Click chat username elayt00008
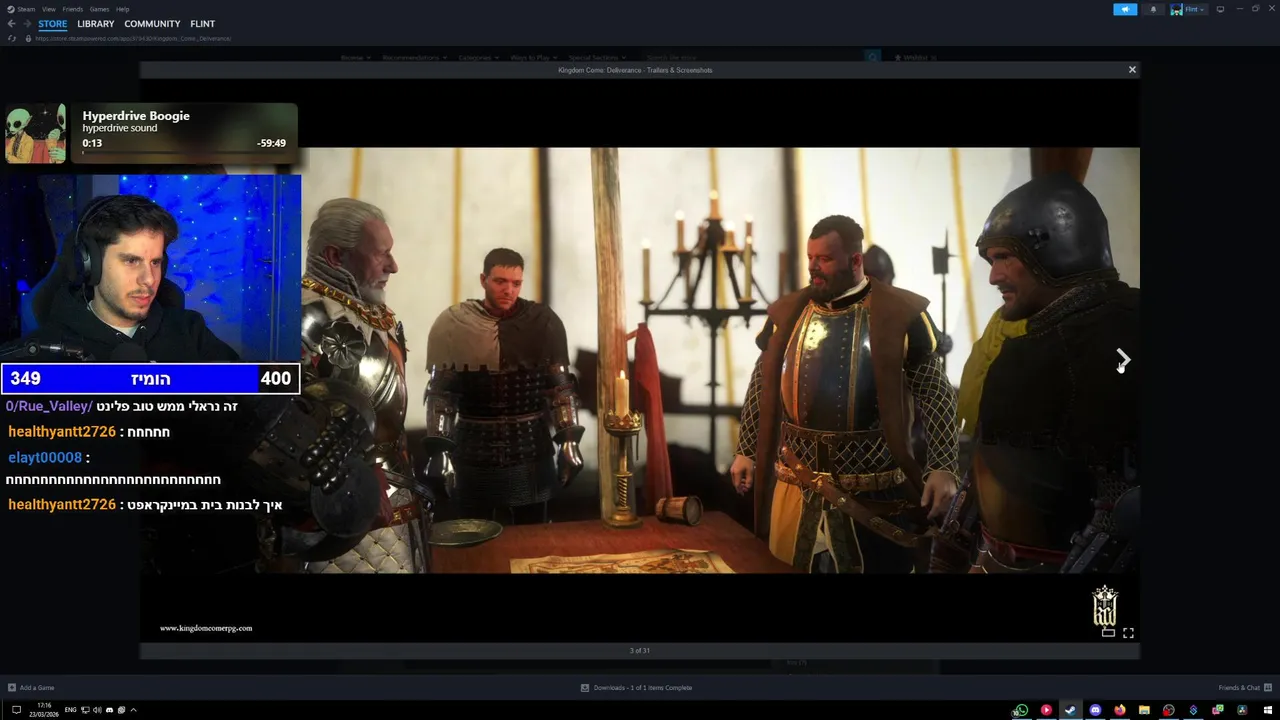Viewport: 1280px width, 720px height. click(x=45, y=457)
